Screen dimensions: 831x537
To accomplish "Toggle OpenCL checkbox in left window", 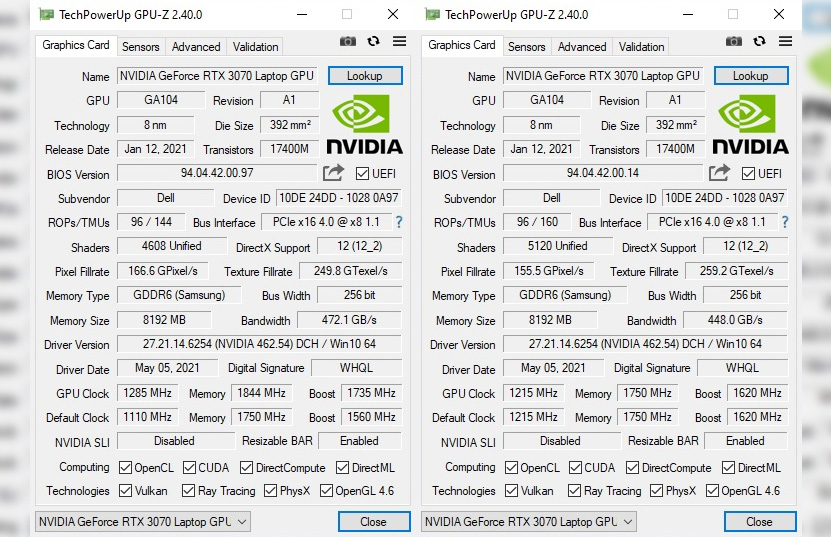I will pos(126,468).
